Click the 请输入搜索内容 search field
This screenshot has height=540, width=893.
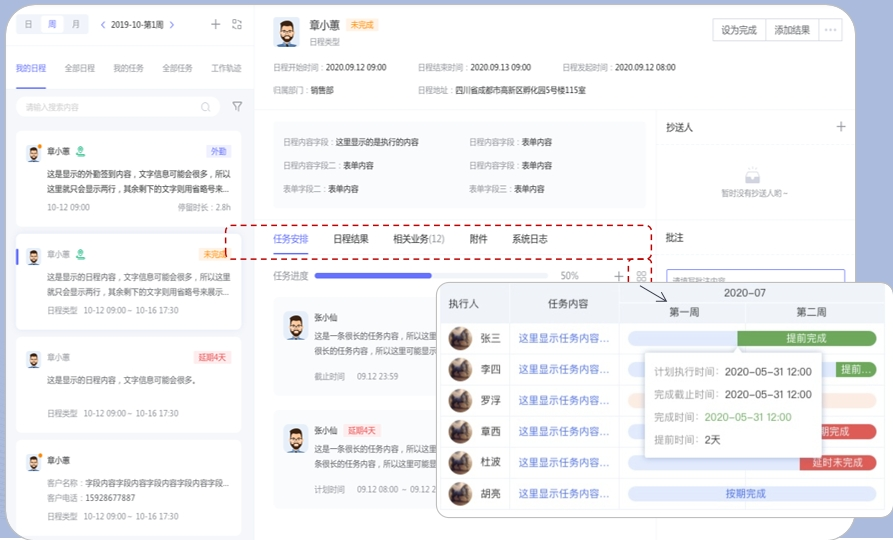point(110,107)
